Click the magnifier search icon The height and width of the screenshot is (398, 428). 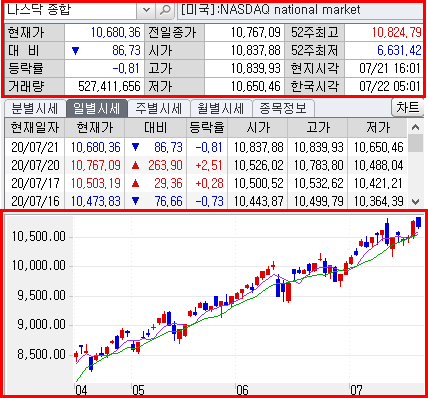[165, 10]
